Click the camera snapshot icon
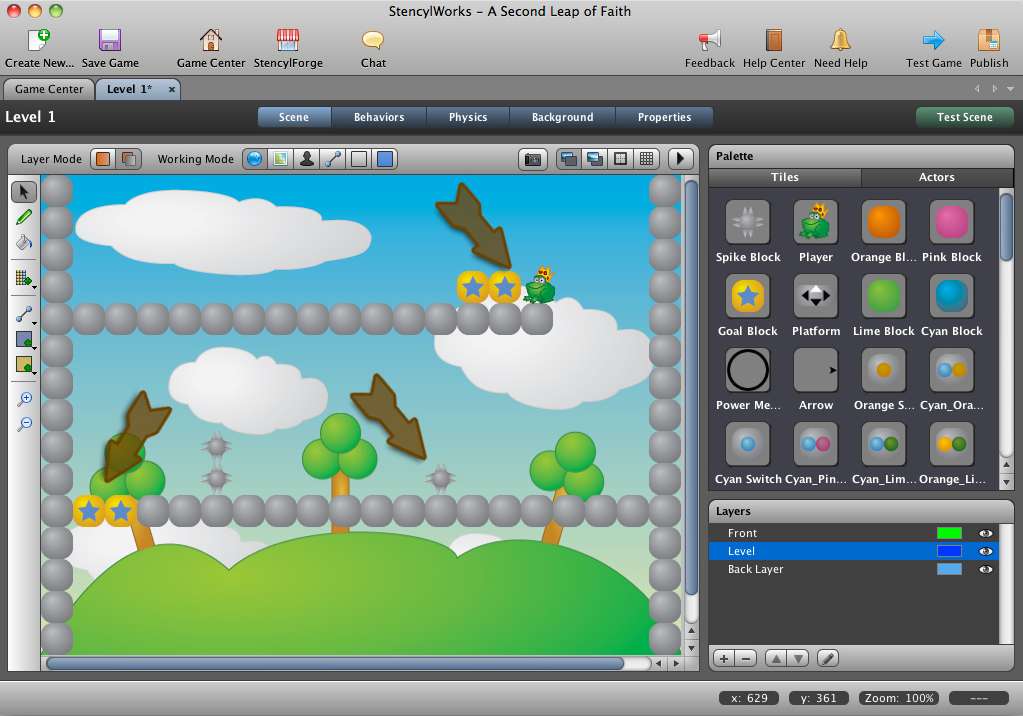Screen dimensions: 1023x716 pyautogui.click(x=533, y=159)
